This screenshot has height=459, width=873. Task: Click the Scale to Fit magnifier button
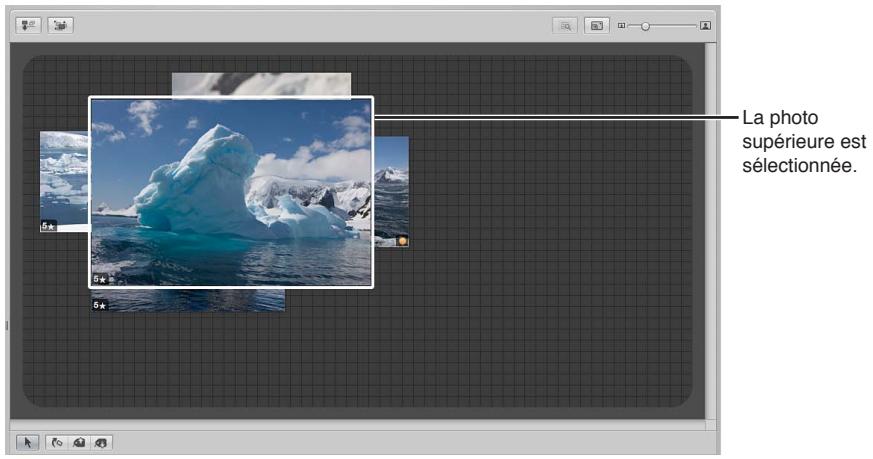tap(565, 26)
